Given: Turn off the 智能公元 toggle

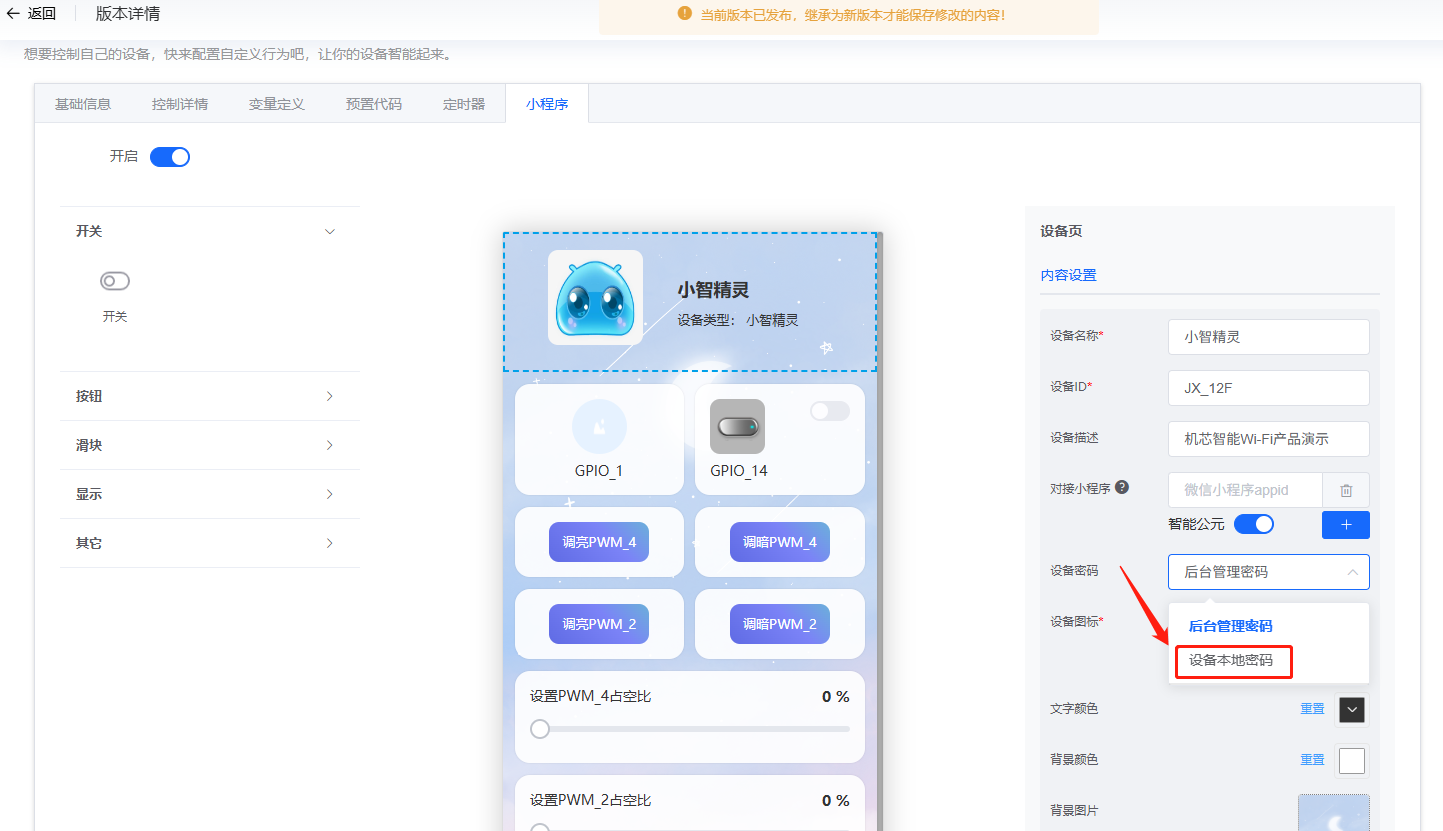Looking at the screenshot, I should click(x=1253, y=523).
